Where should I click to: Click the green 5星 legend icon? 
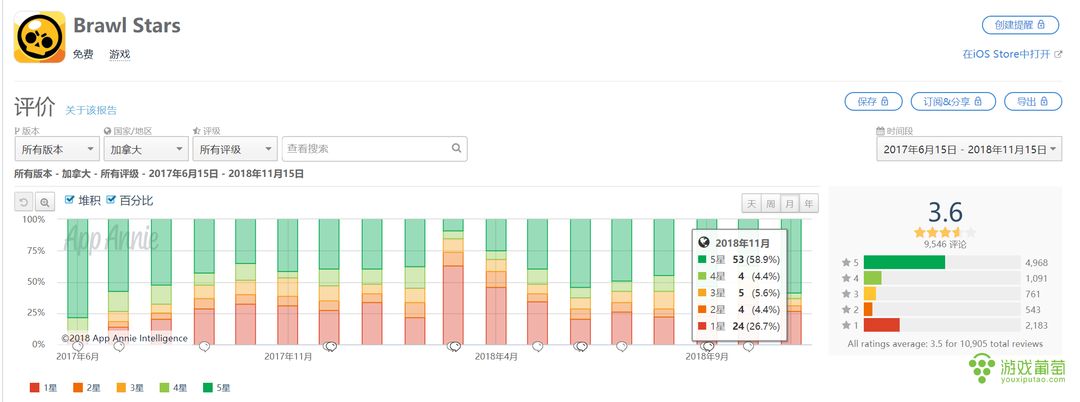(x=206, y=388)
